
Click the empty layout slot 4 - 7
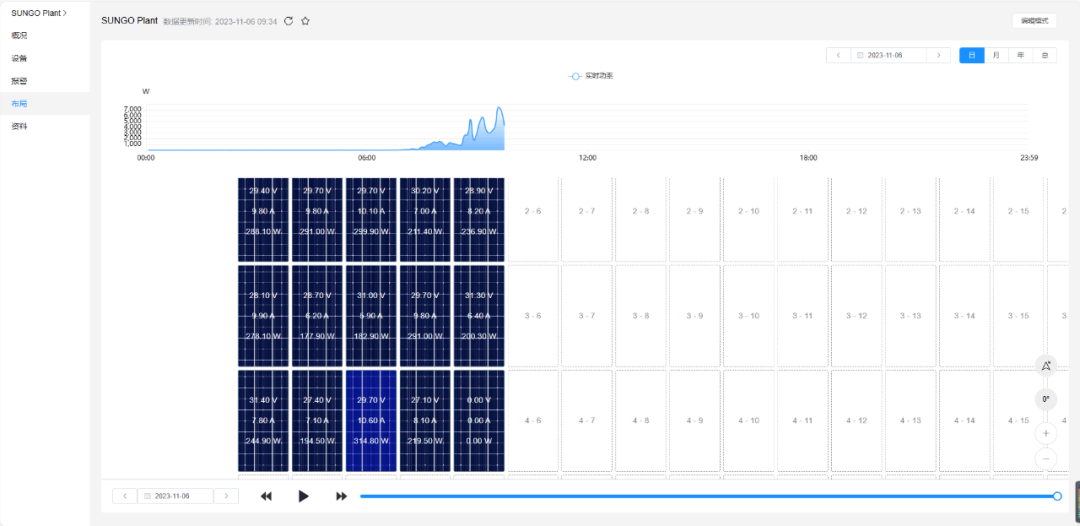coord(587,421)
